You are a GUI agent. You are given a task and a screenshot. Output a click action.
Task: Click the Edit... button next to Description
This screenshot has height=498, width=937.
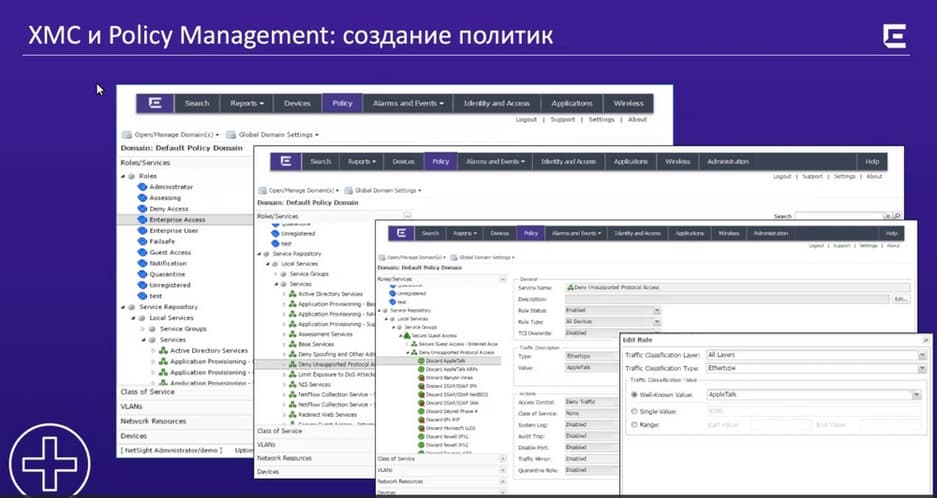tap(901, 299)
